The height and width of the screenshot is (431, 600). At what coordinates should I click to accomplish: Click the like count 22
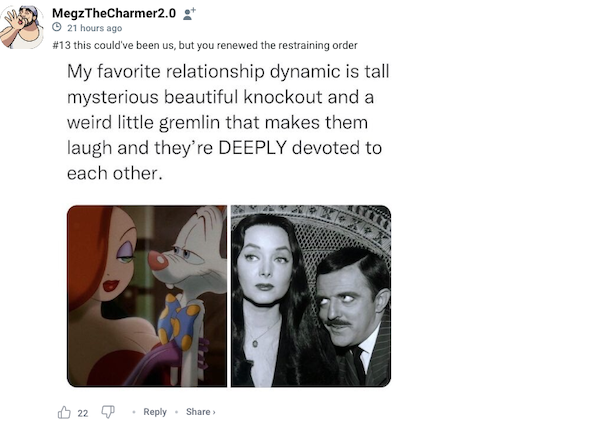click(x=83, y=412)
